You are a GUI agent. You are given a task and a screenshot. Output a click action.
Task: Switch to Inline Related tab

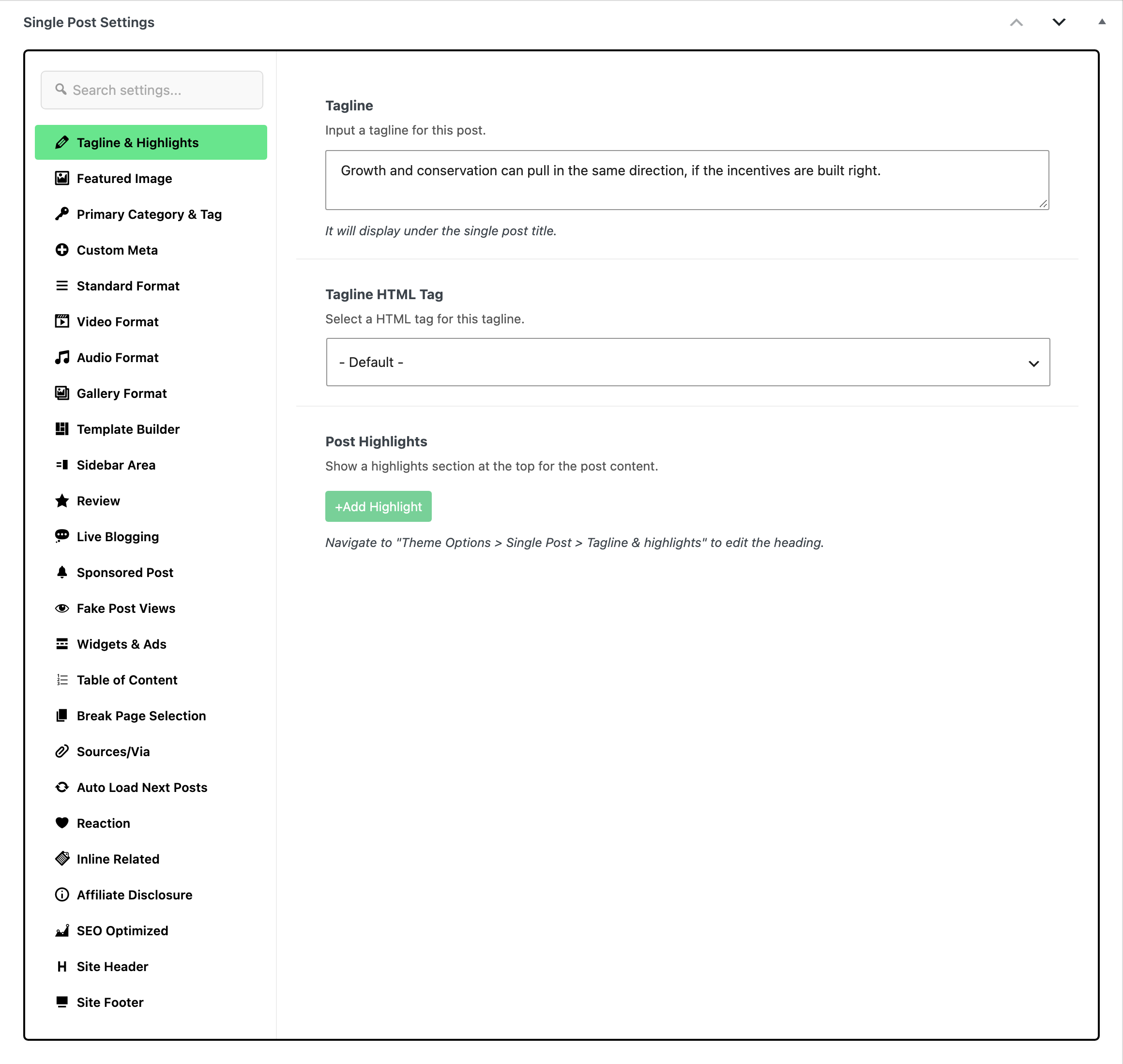[151, 859]
